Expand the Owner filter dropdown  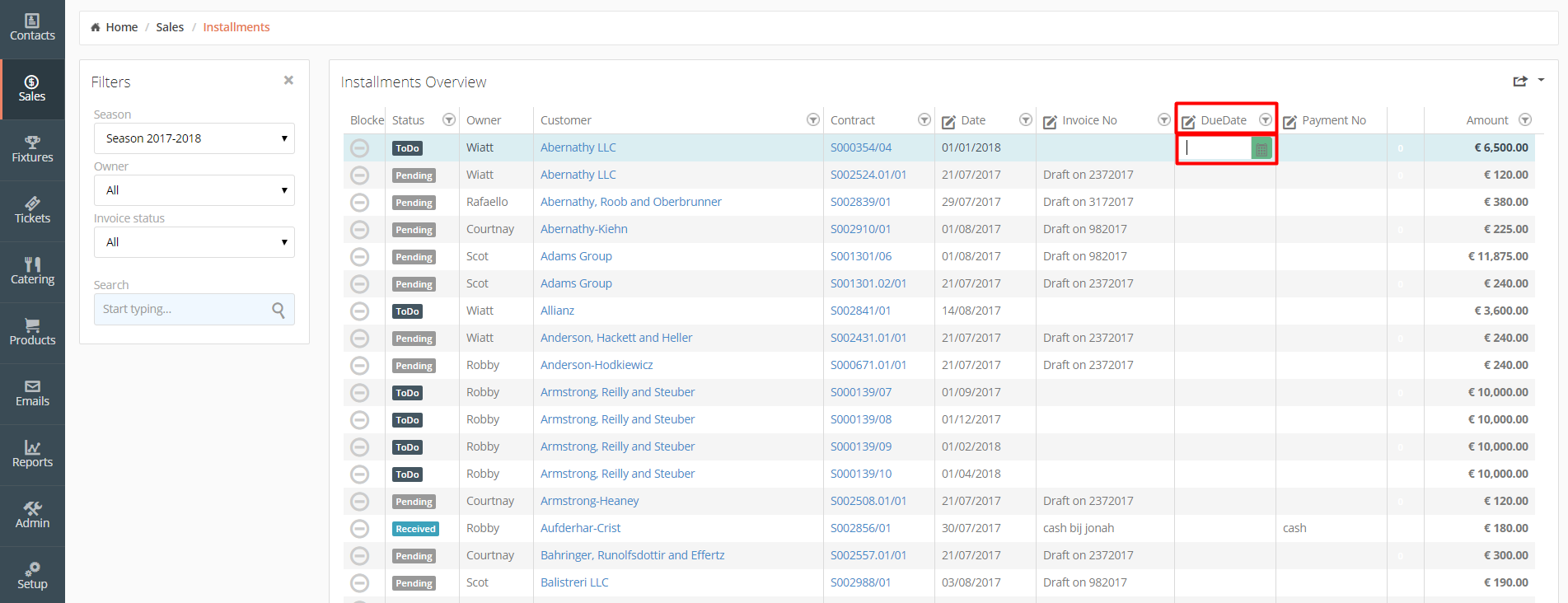[194, 190]
